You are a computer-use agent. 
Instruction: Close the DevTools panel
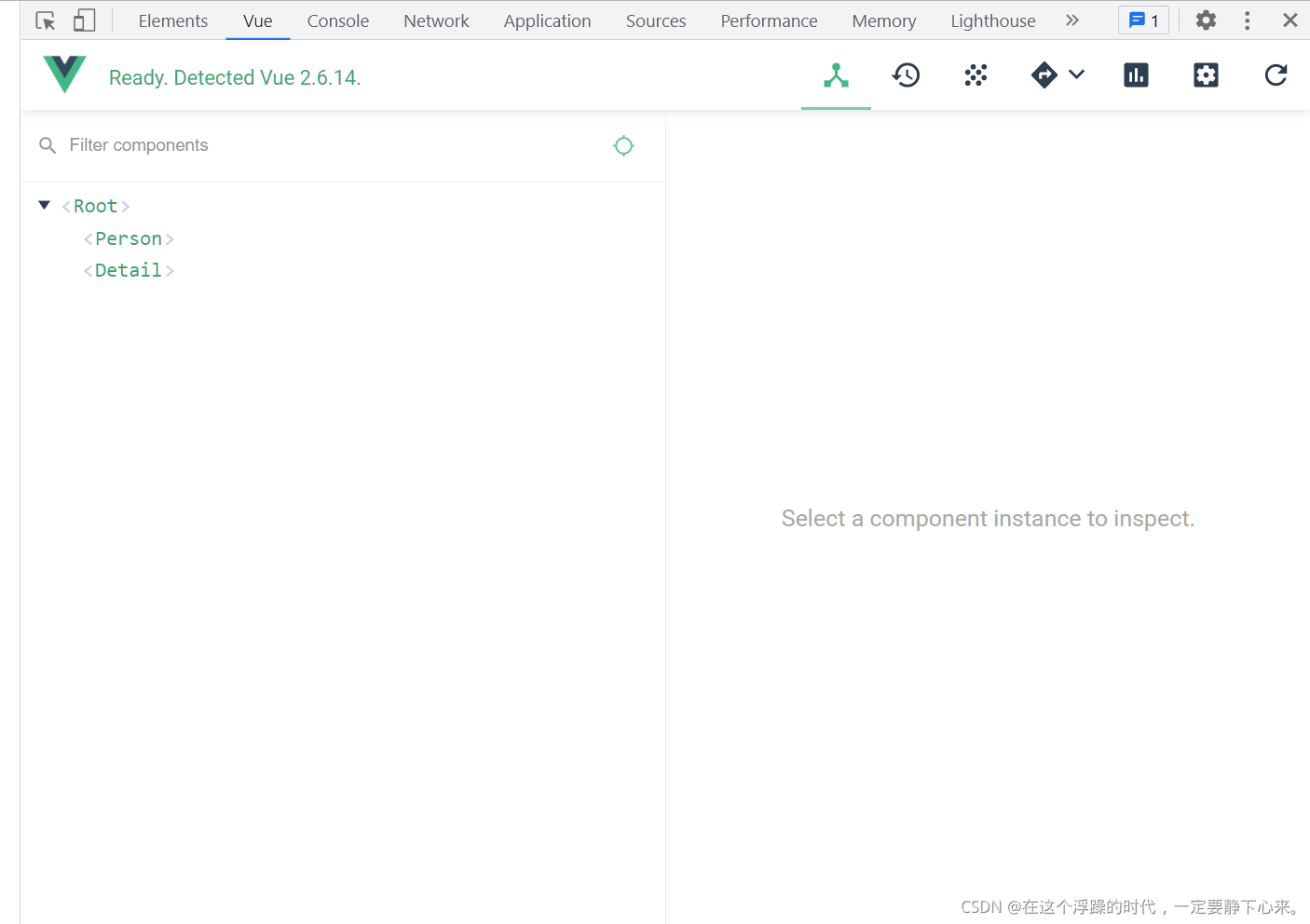(x=1290, y=20)
